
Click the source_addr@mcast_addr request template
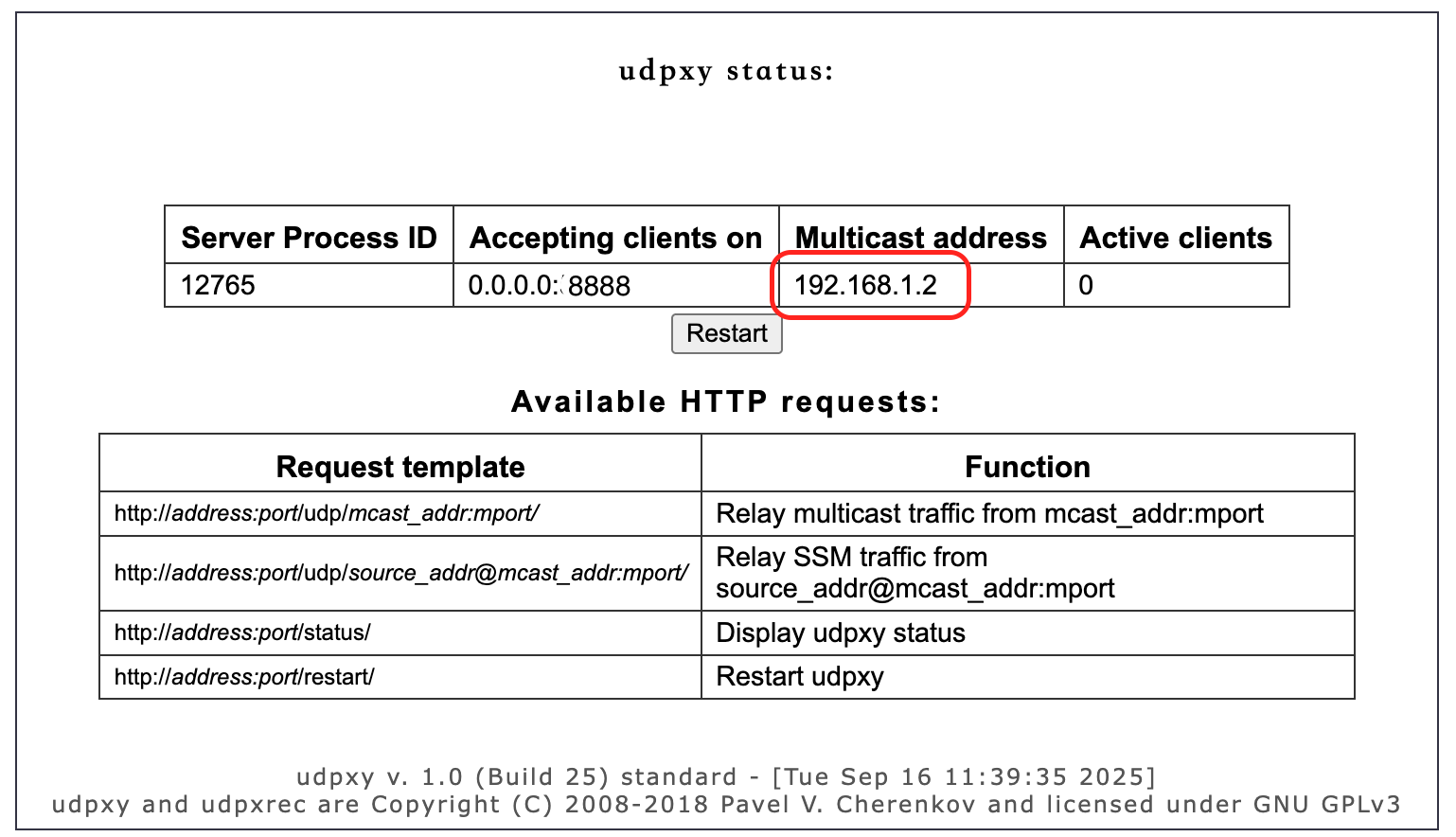(x=400, y=573)
